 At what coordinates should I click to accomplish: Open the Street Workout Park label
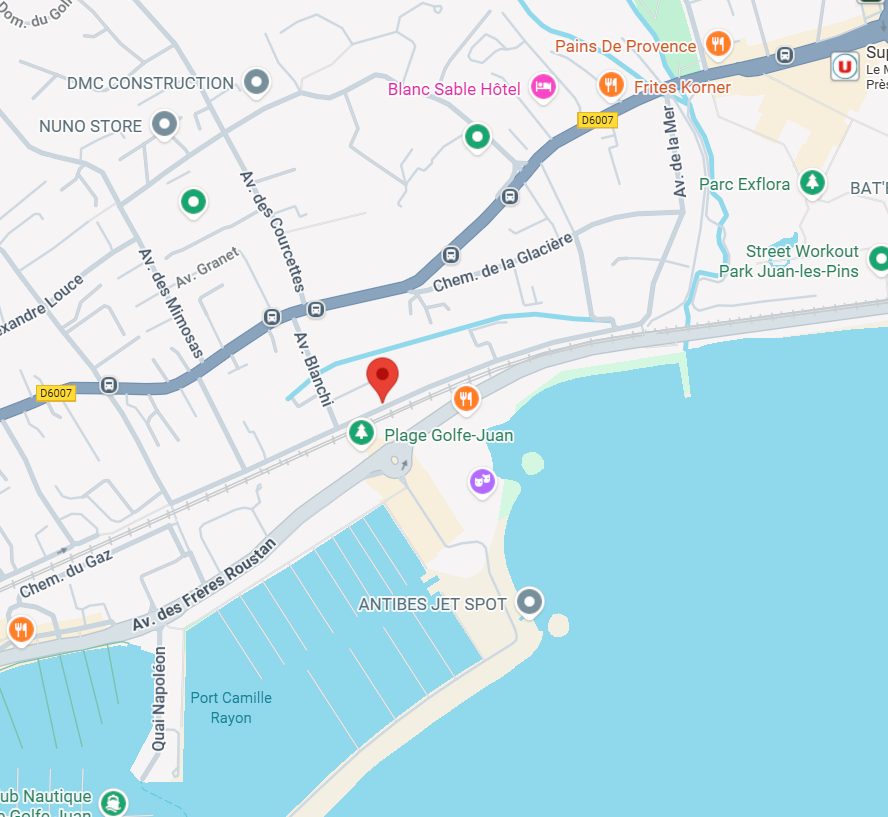click(788, 261)
